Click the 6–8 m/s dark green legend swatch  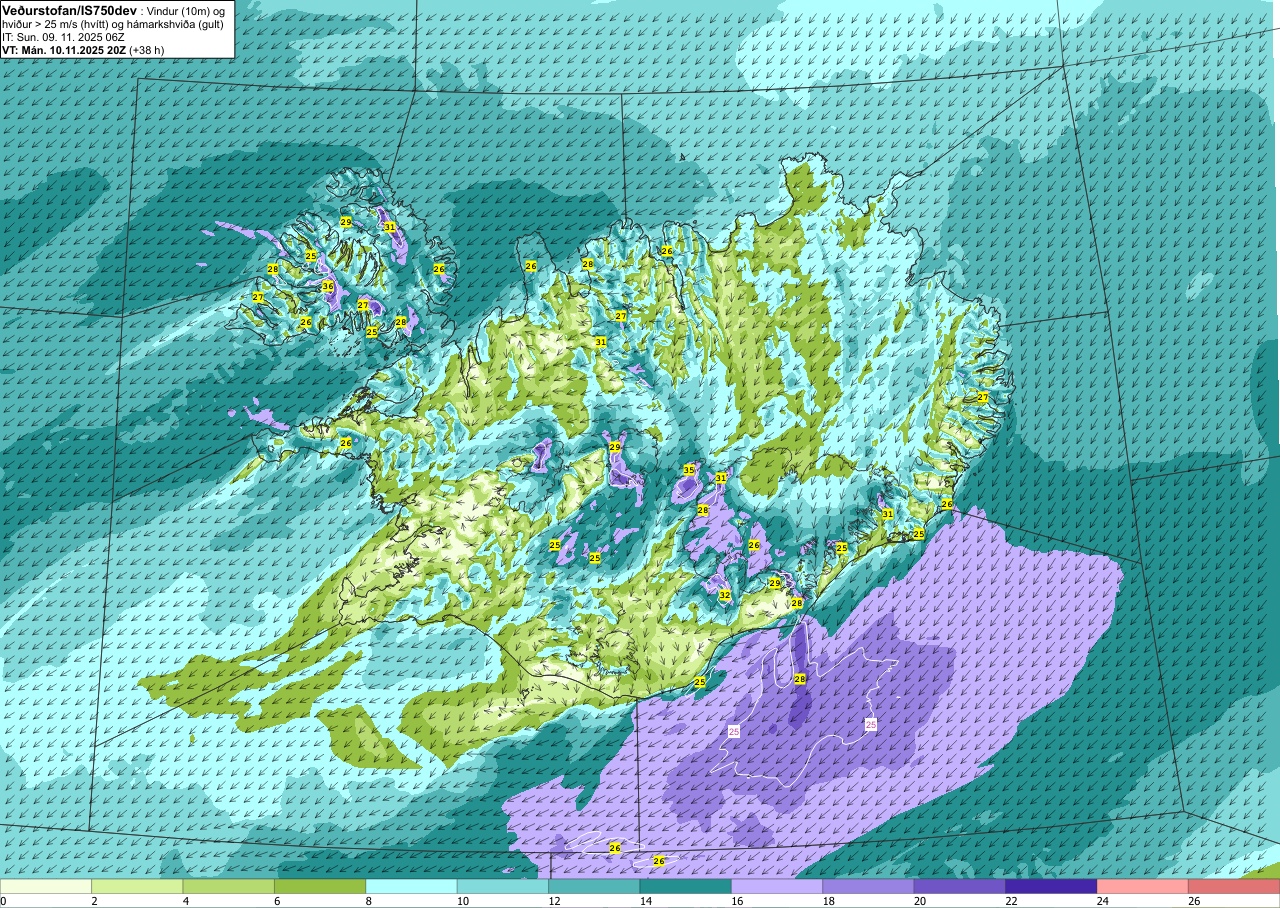click(x=320, y=886)
